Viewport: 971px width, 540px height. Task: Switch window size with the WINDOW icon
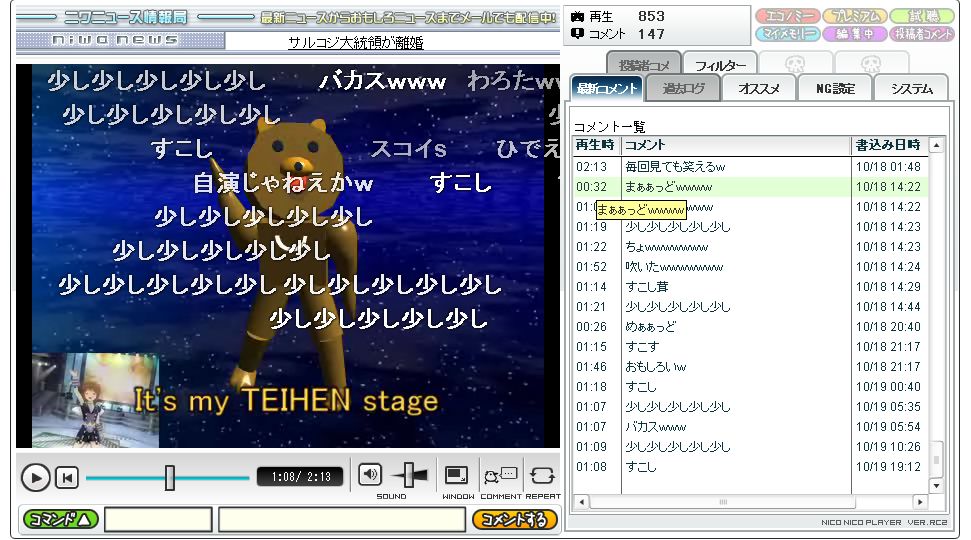pyautogui.click(x=457, y=475)
